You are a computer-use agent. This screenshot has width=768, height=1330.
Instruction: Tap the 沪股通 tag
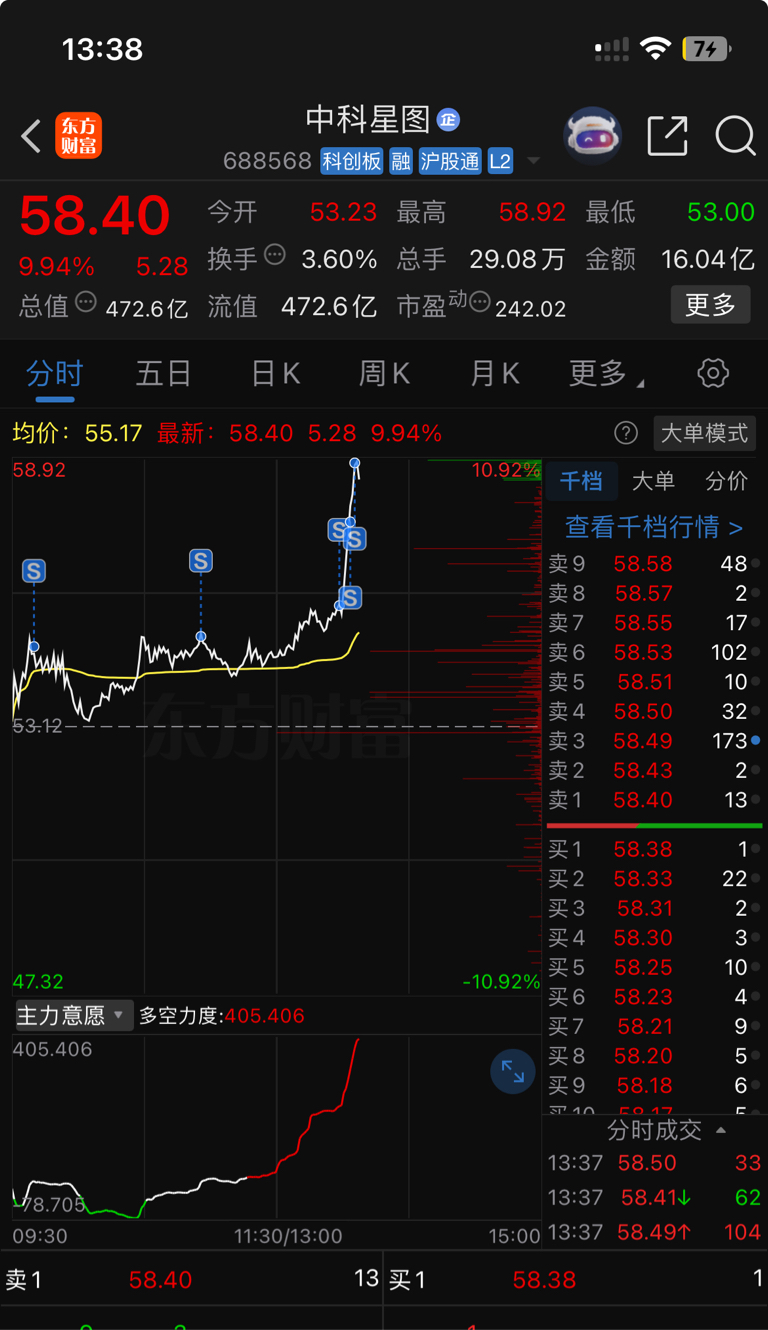(x=450, y=161)
